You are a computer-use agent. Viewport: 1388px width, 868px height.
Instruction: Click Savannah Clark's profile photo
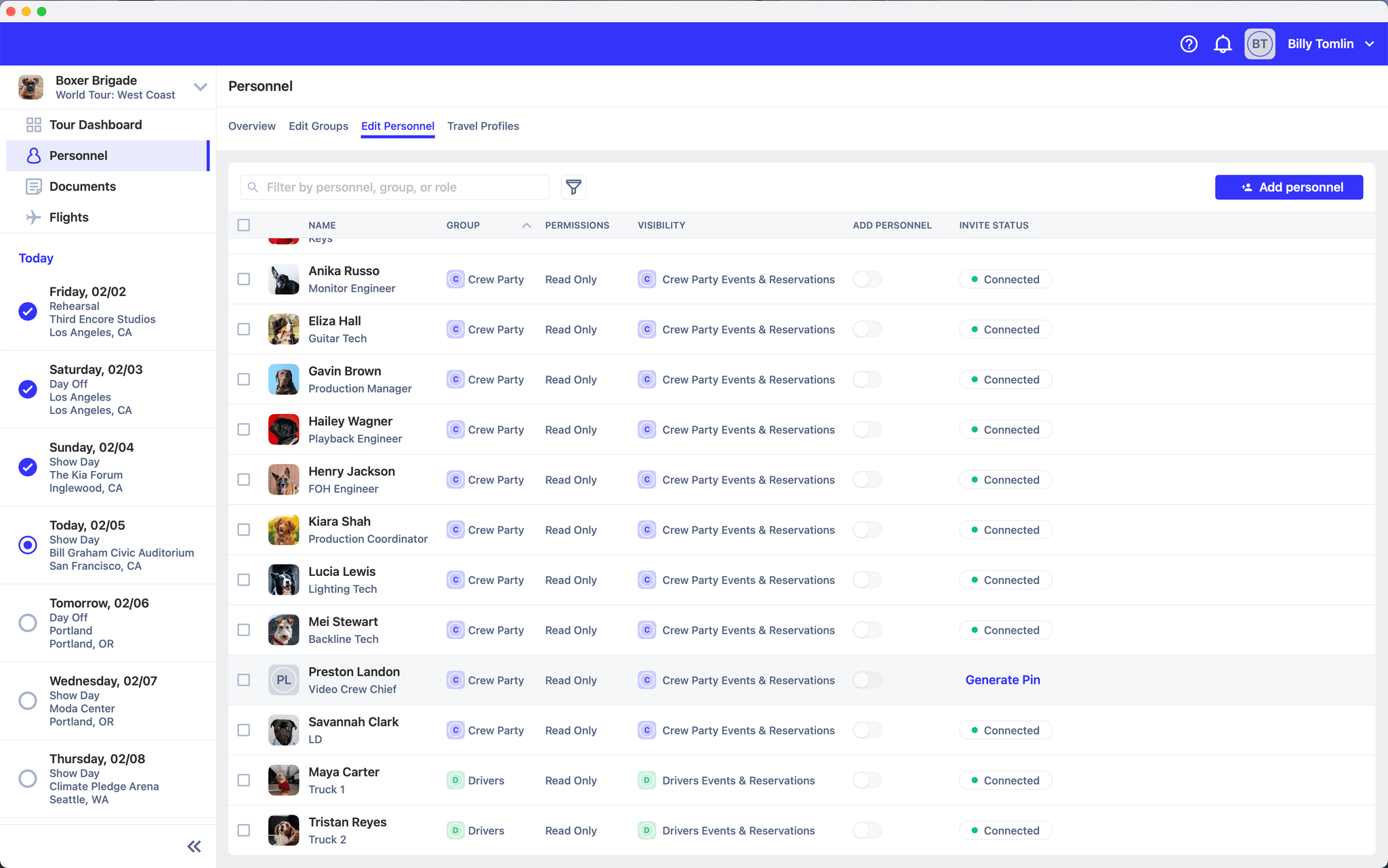[x=283, y=730]
